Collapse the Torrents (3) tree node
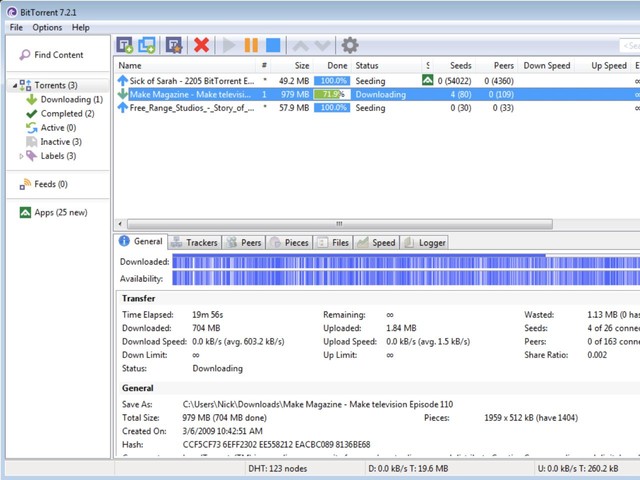The image size is (640, 480). point(15,86)
